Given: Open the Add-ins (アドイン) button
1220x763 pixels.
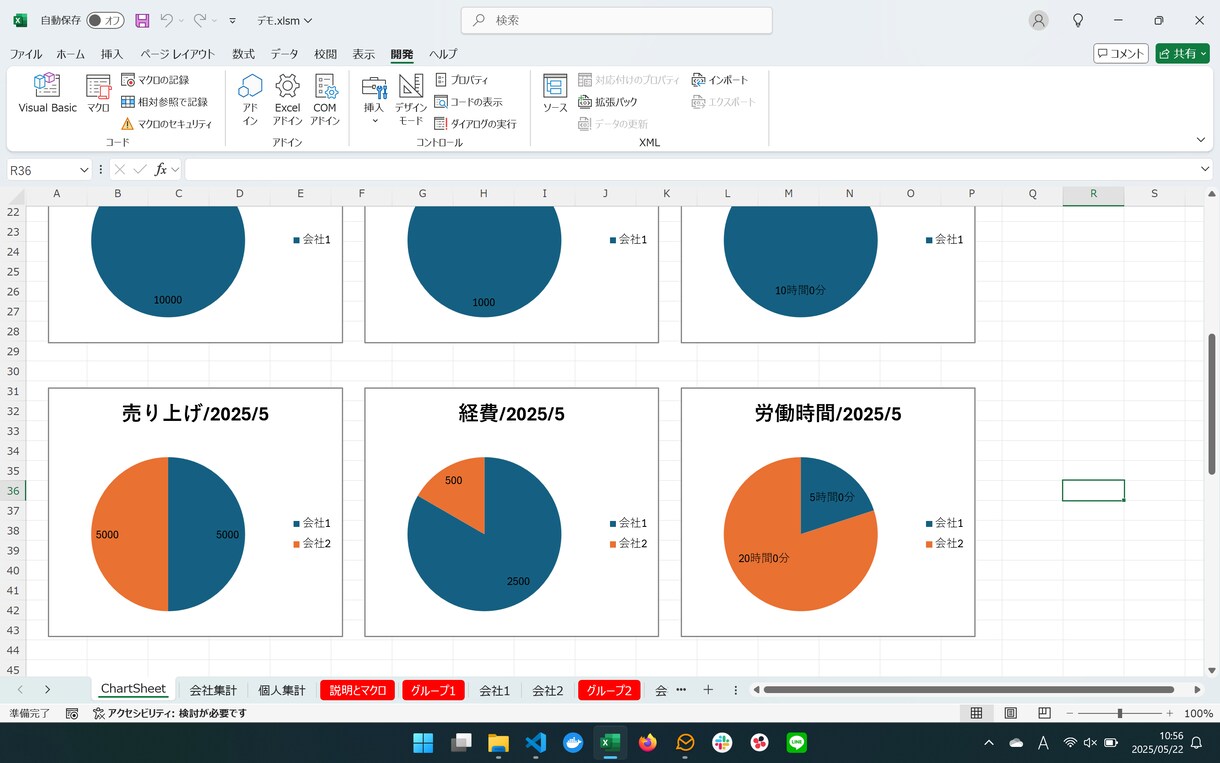Looking at the screenshot, I should click(250, 100).
